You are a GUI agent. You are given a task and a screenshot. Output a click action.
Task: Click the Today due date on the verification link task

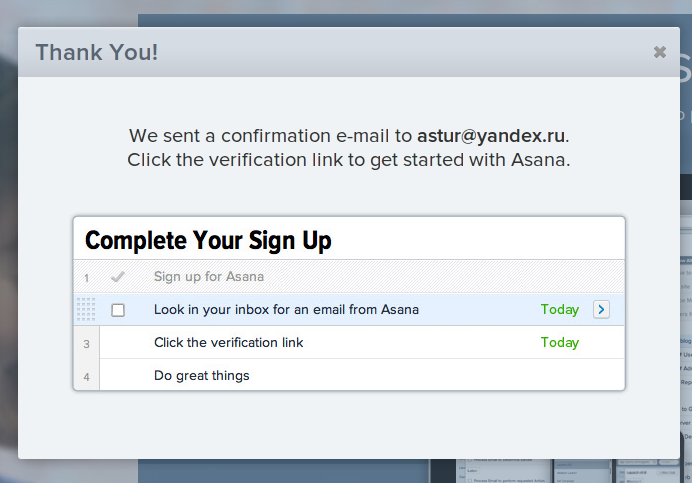(560, 343)
